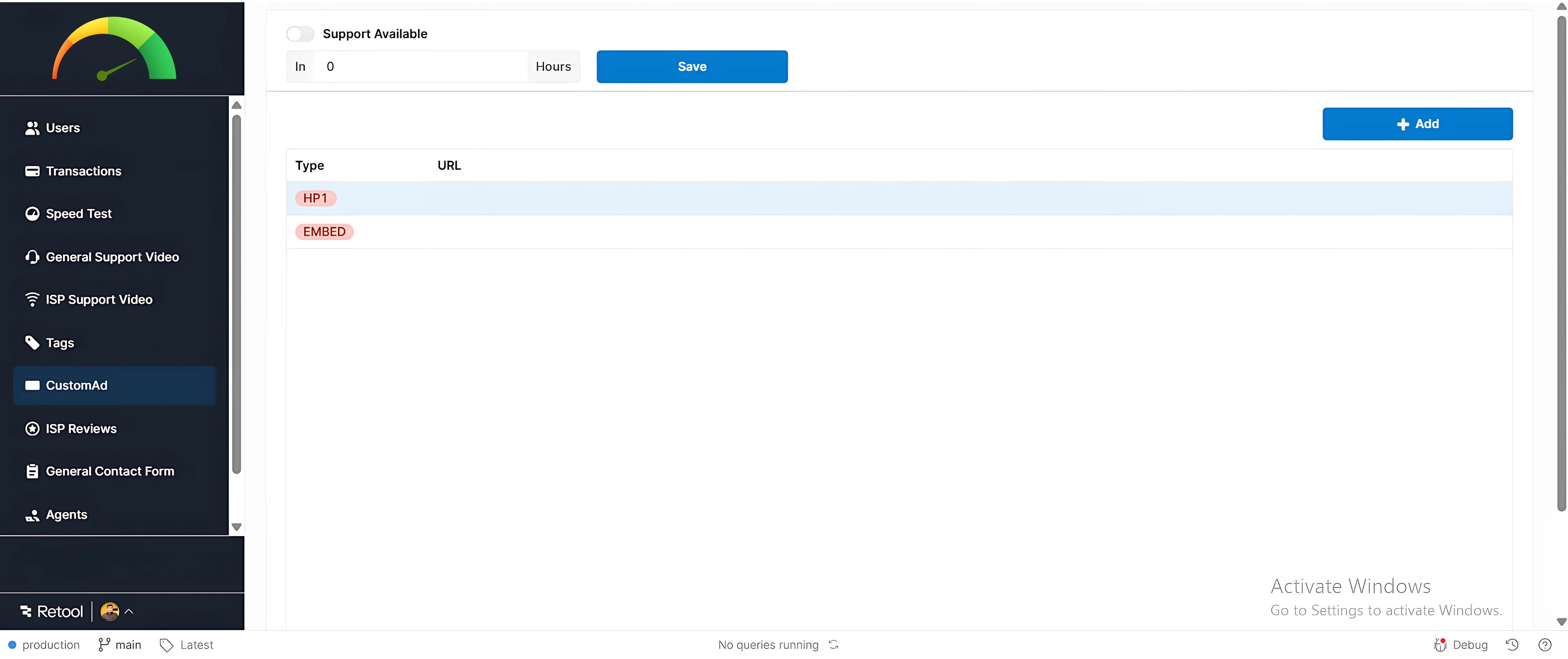Navigate to Tags page
Screen dimensions: 1568x659
[114, 343]
